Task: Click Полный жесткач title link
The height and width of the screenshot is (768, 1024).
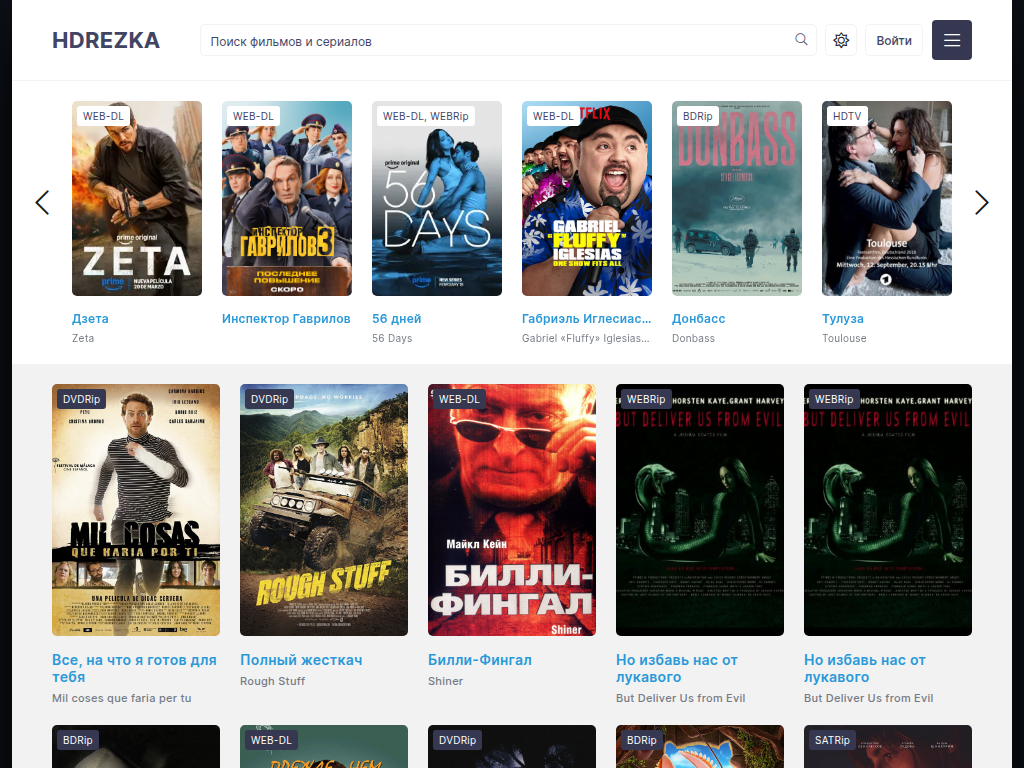Action: [301, 660]
